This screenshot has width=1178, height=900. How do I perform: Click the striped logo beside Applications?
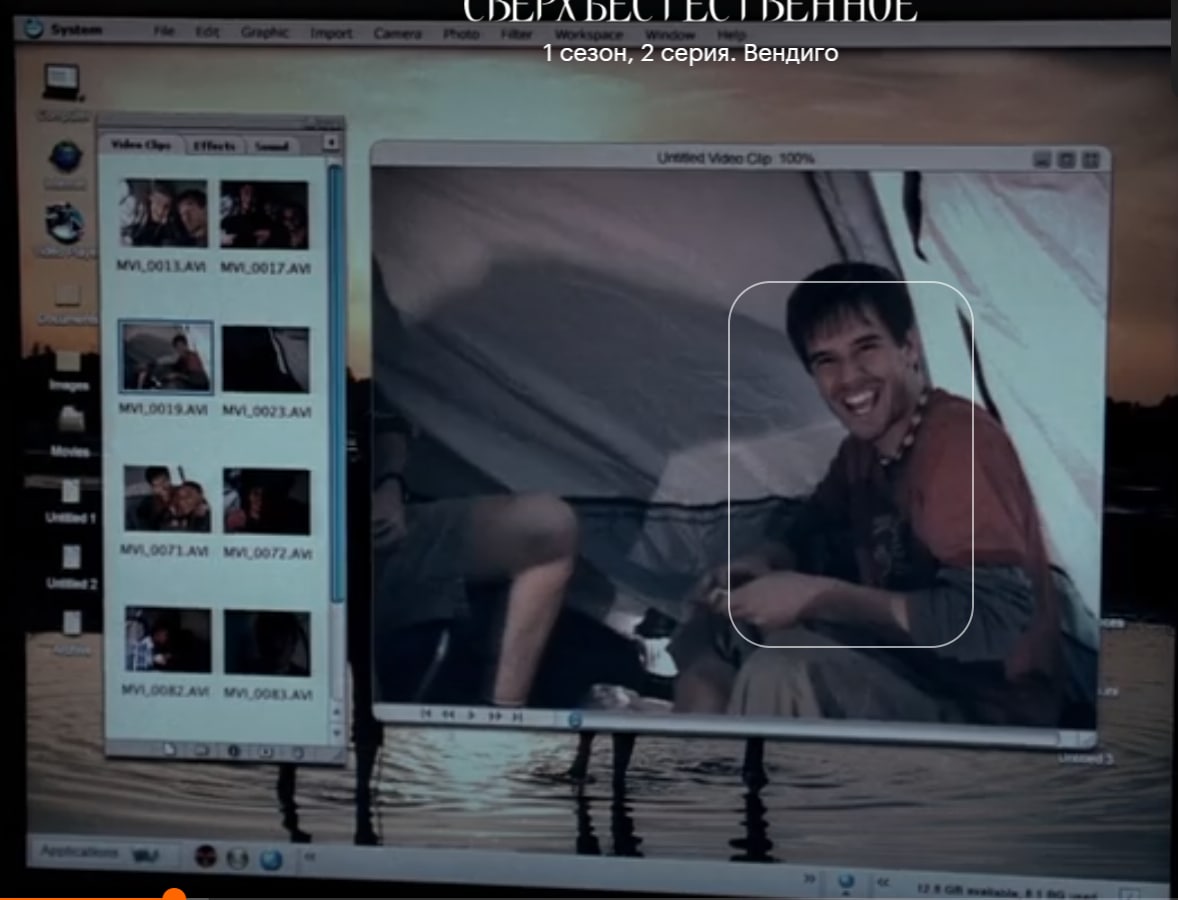click(x=145, y=855)
